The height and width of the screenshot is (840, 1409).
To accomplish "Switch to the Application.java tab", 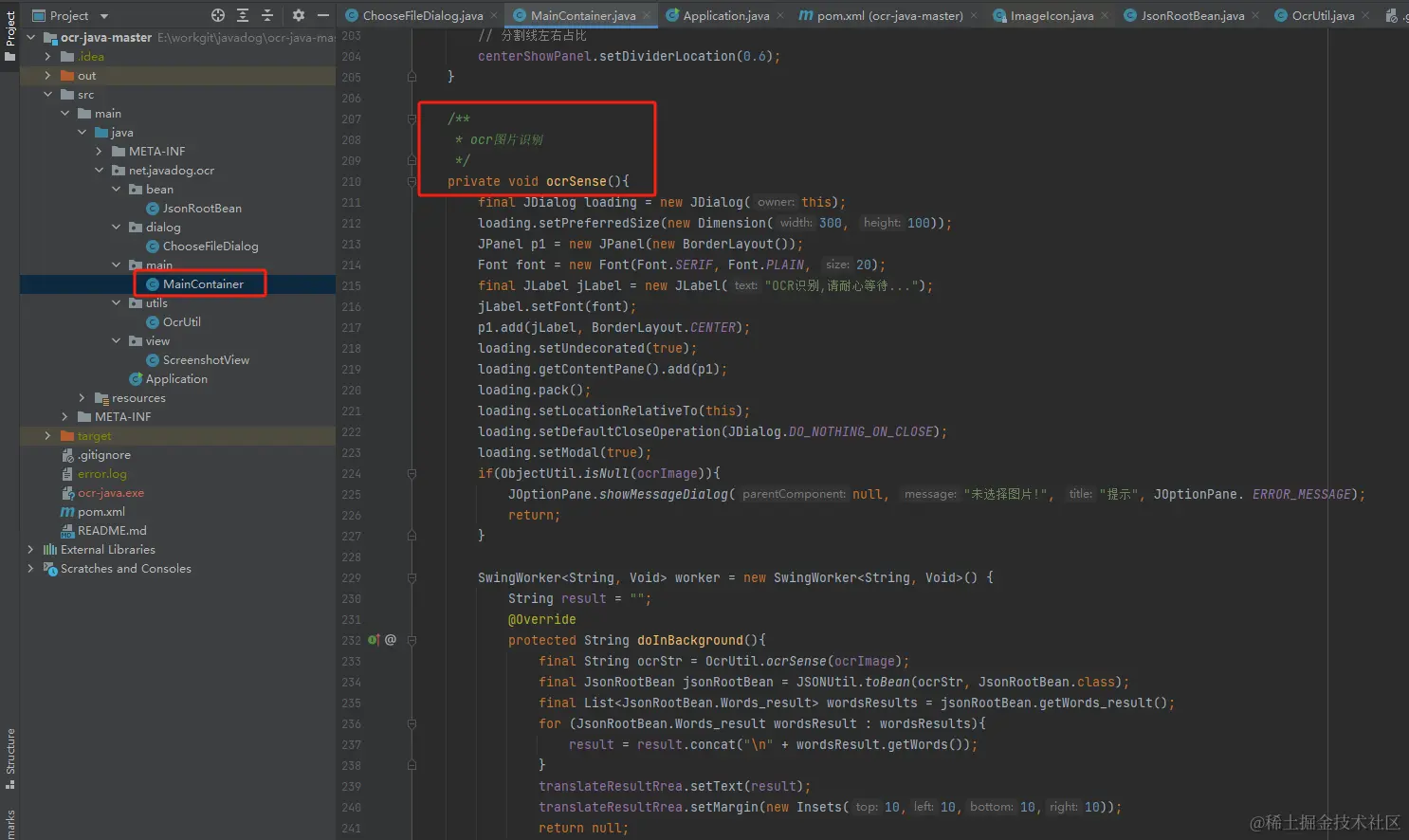I will pyautogui.click(x=723, y=15).
